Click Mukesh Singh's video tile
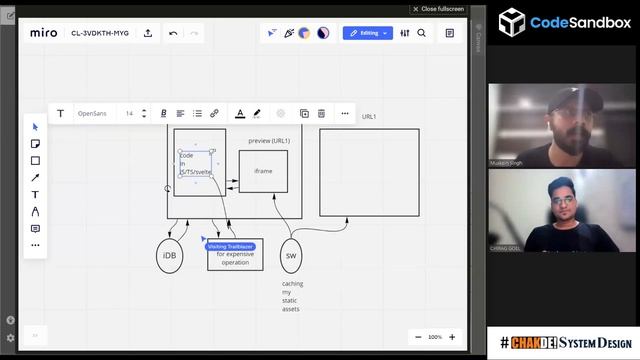Image resolution: width=640 pixels, height=360 pixels. point(562,126)
